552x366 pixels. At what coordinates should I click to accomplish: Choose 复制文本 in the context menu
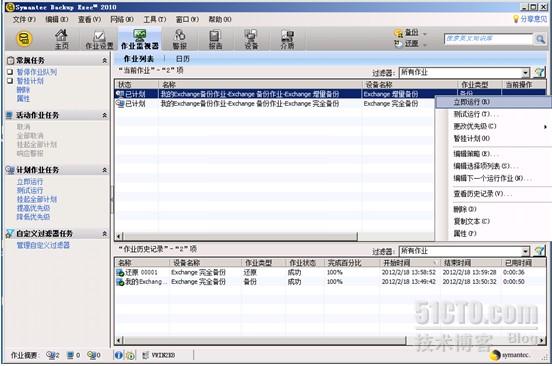coord(471,221)
